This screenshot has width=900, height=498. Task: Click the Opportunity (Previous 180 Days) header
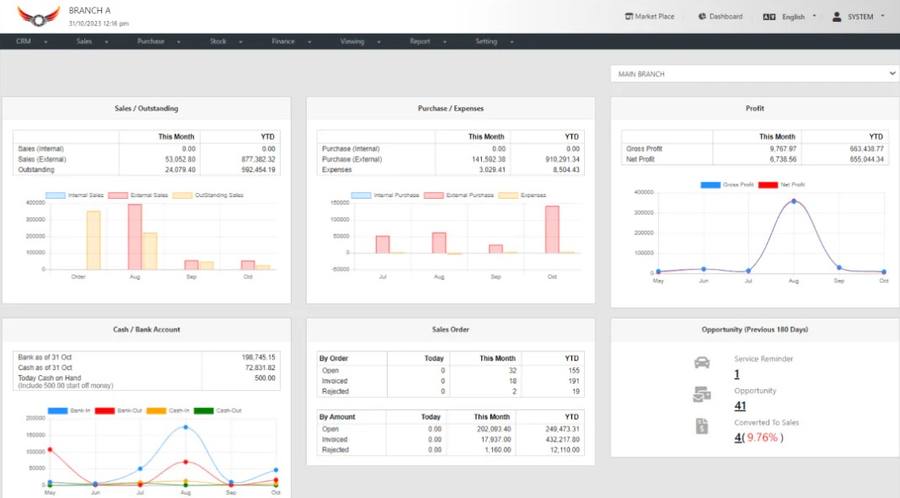(x=755, y=330)
